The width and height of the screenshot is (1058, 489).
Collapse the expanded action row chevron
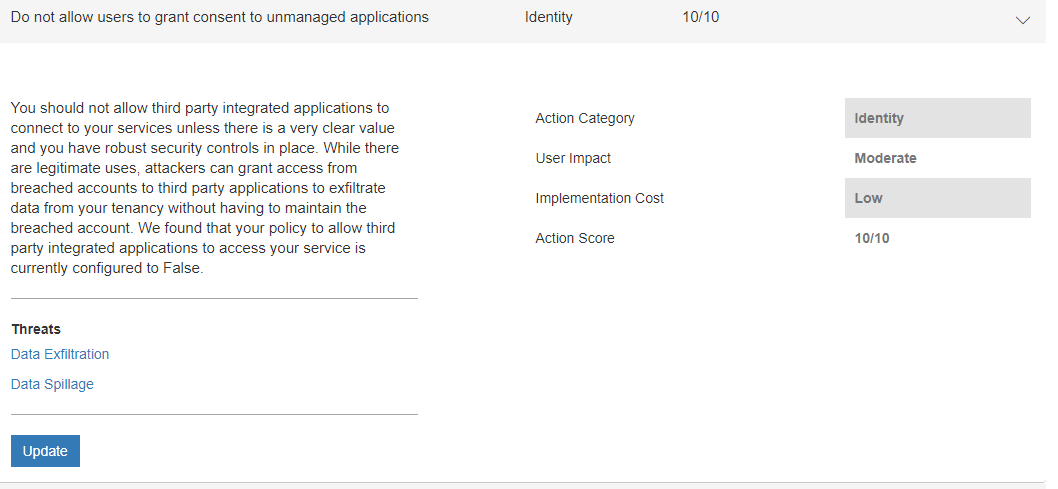click(1022, 20)
